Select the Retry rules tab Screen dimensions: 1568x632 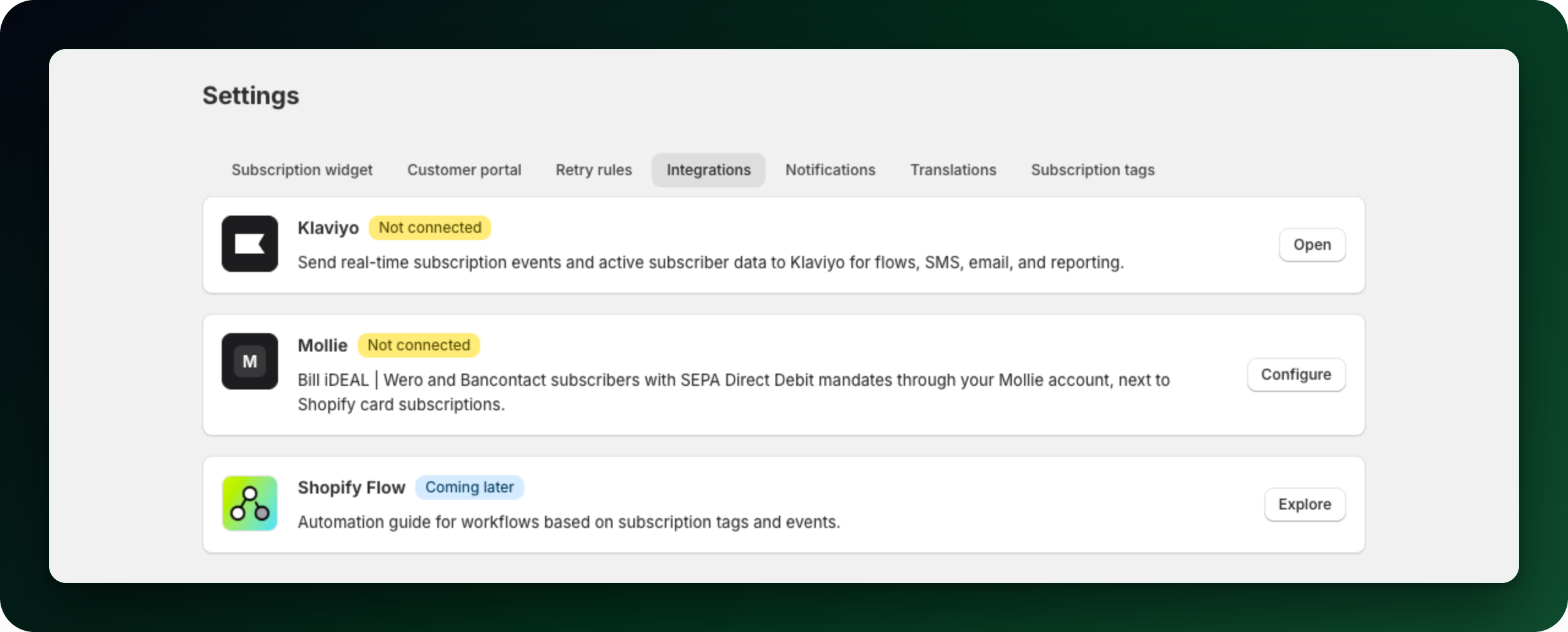pos(594,170)
